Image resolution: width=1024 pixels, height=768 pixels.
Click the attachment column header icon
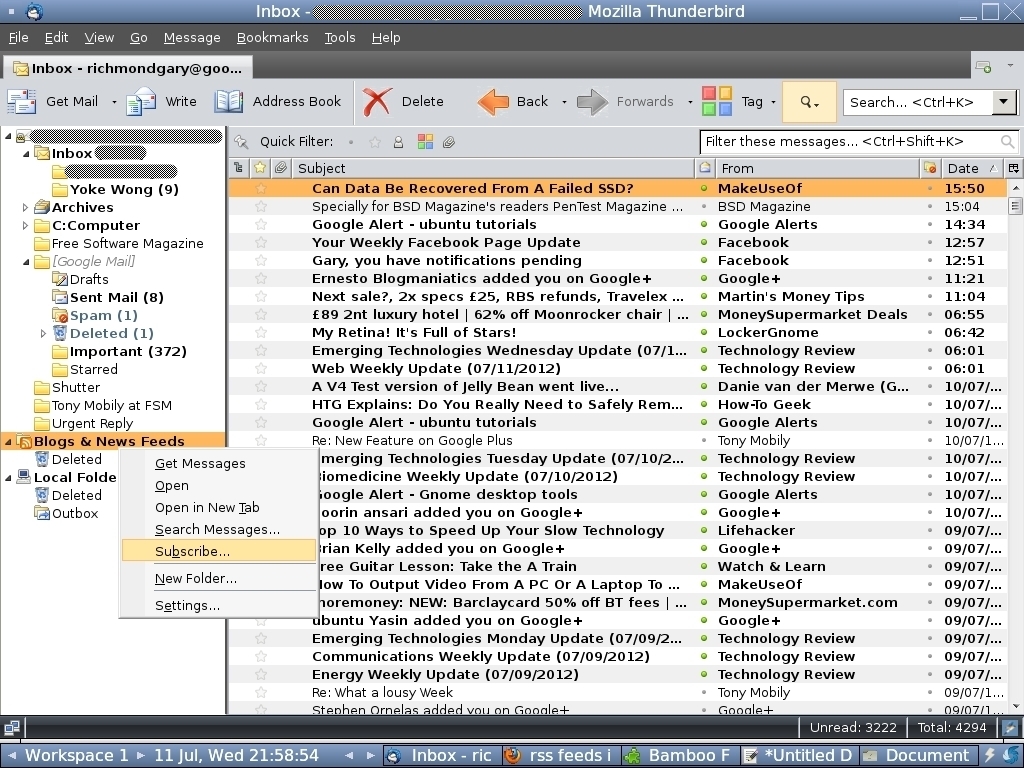point(281,168)
